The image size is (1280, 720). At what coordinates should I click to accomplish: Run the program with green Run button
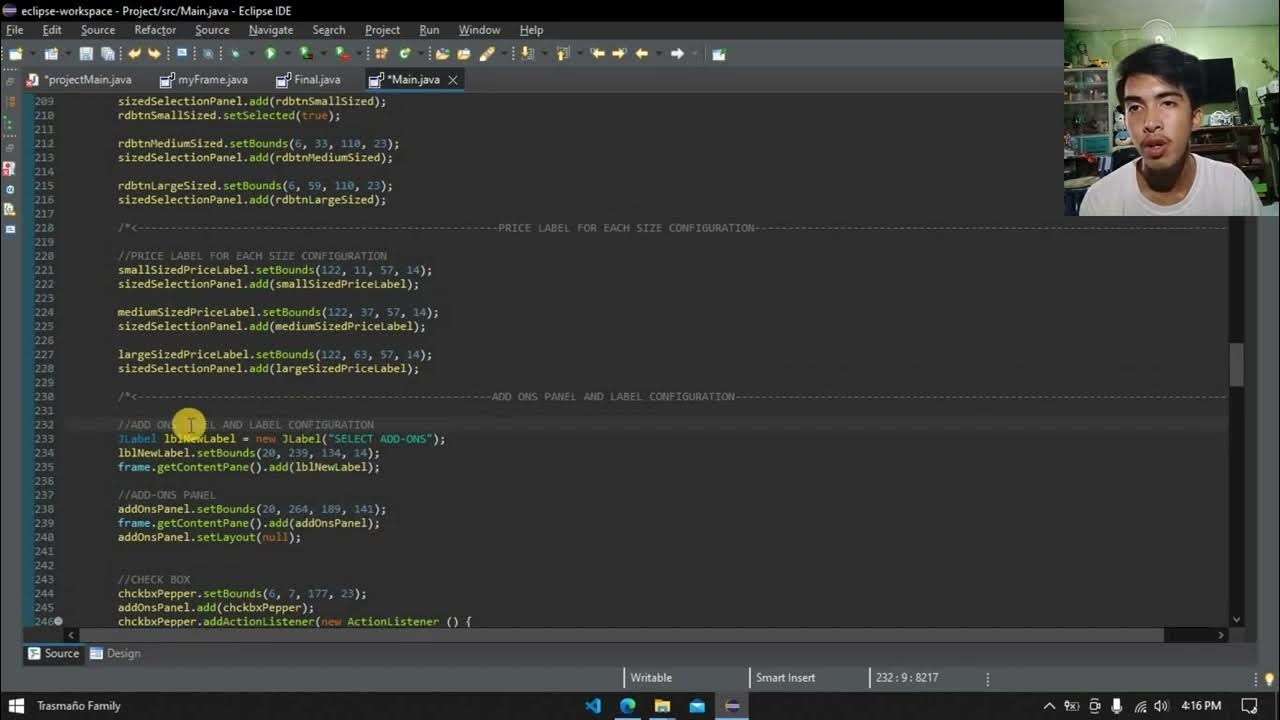tap(270, 54)
